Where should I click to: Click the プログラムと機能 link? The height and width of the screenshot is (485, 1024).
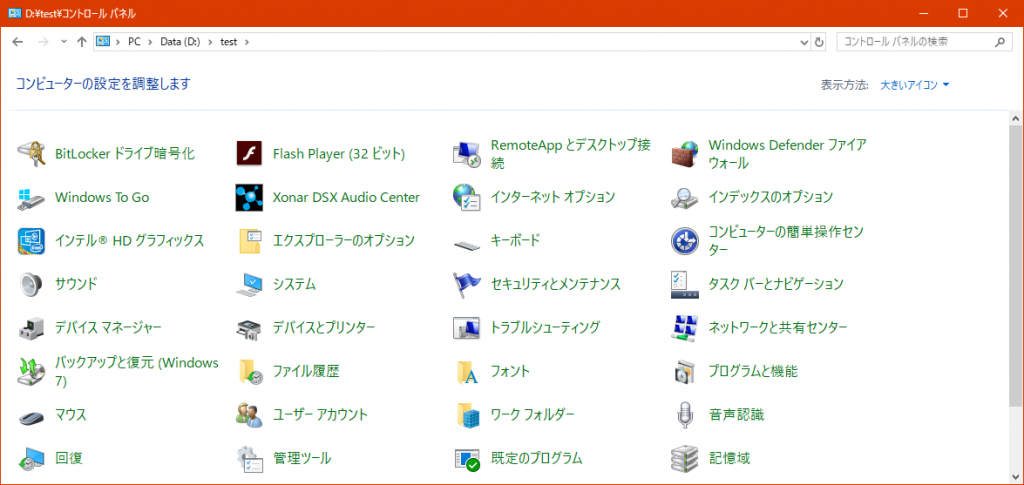click(752, 371)
